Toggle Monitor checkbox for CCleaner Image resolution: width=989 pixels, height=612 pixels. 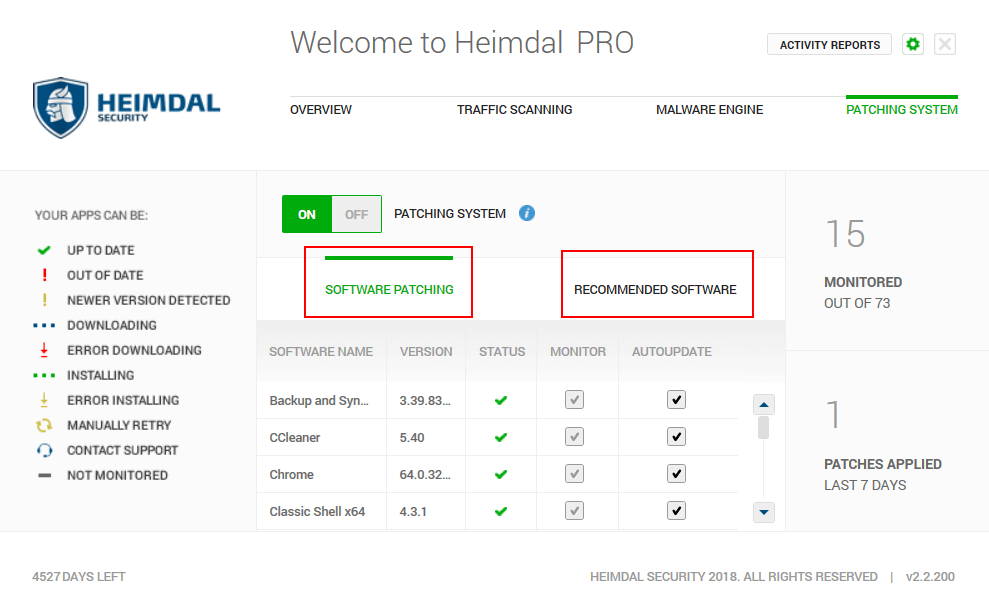tap(574, 437)
